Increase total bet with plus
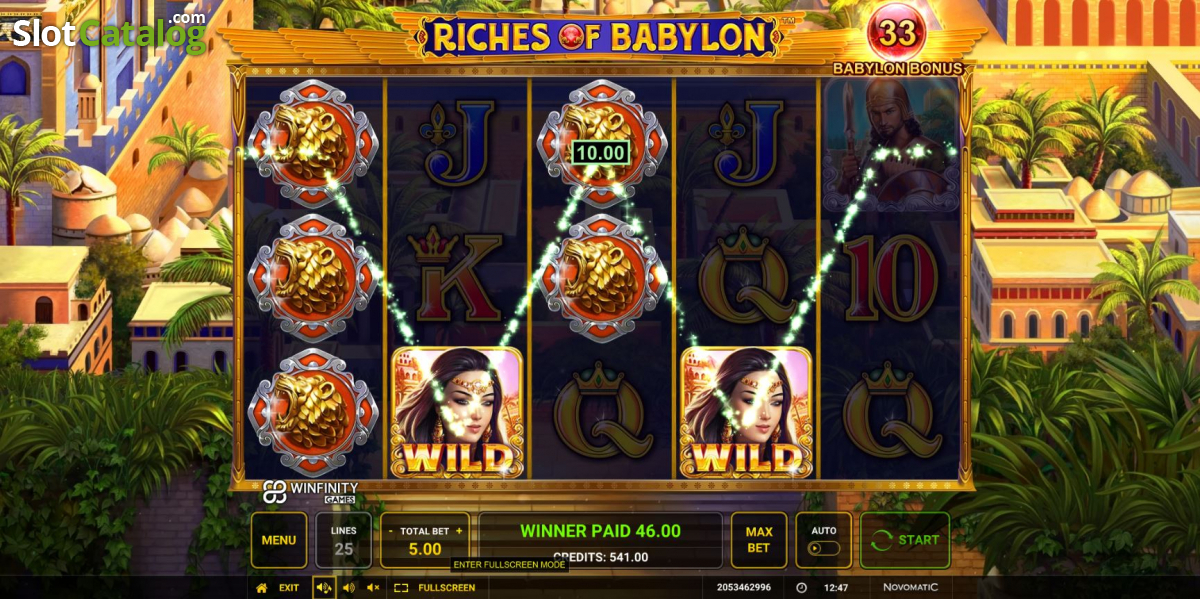The height and width of the screenshot is (599, 1200). pyautogui.click(x=459, y=531)
